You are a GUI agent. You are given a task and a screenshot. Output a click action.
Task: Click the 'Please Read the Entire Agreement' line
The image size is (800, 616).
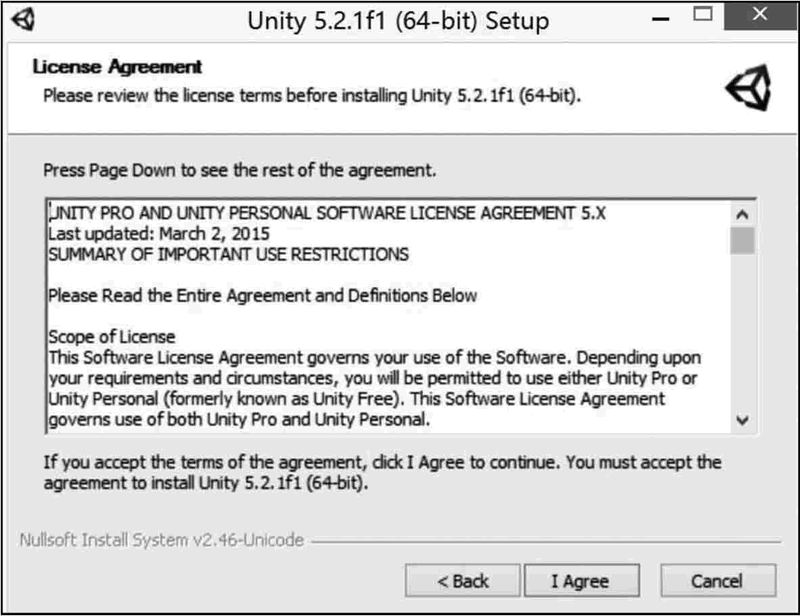(262, 295)
